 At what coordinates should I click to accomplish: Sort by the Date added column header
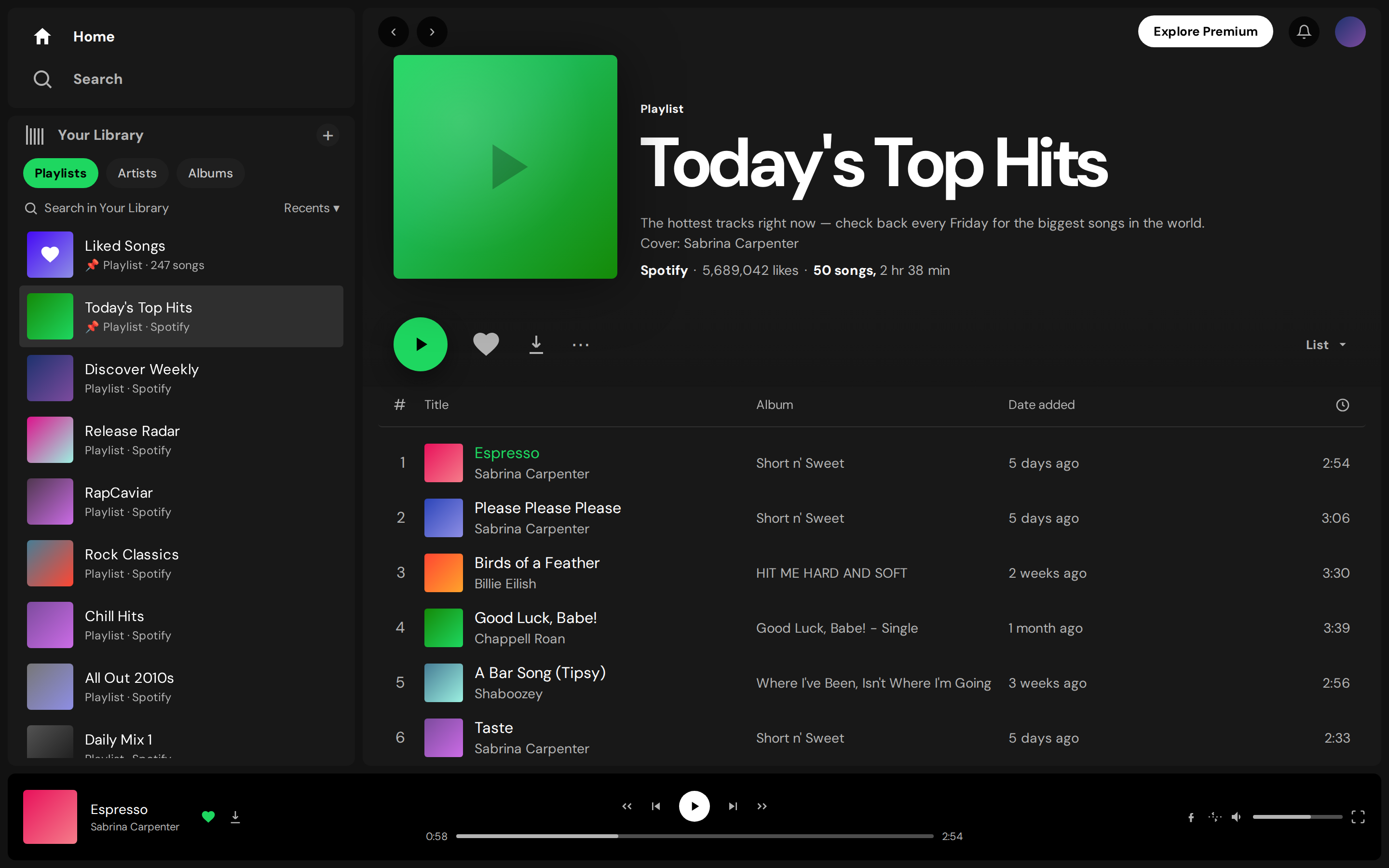(x=1041, y=405)
